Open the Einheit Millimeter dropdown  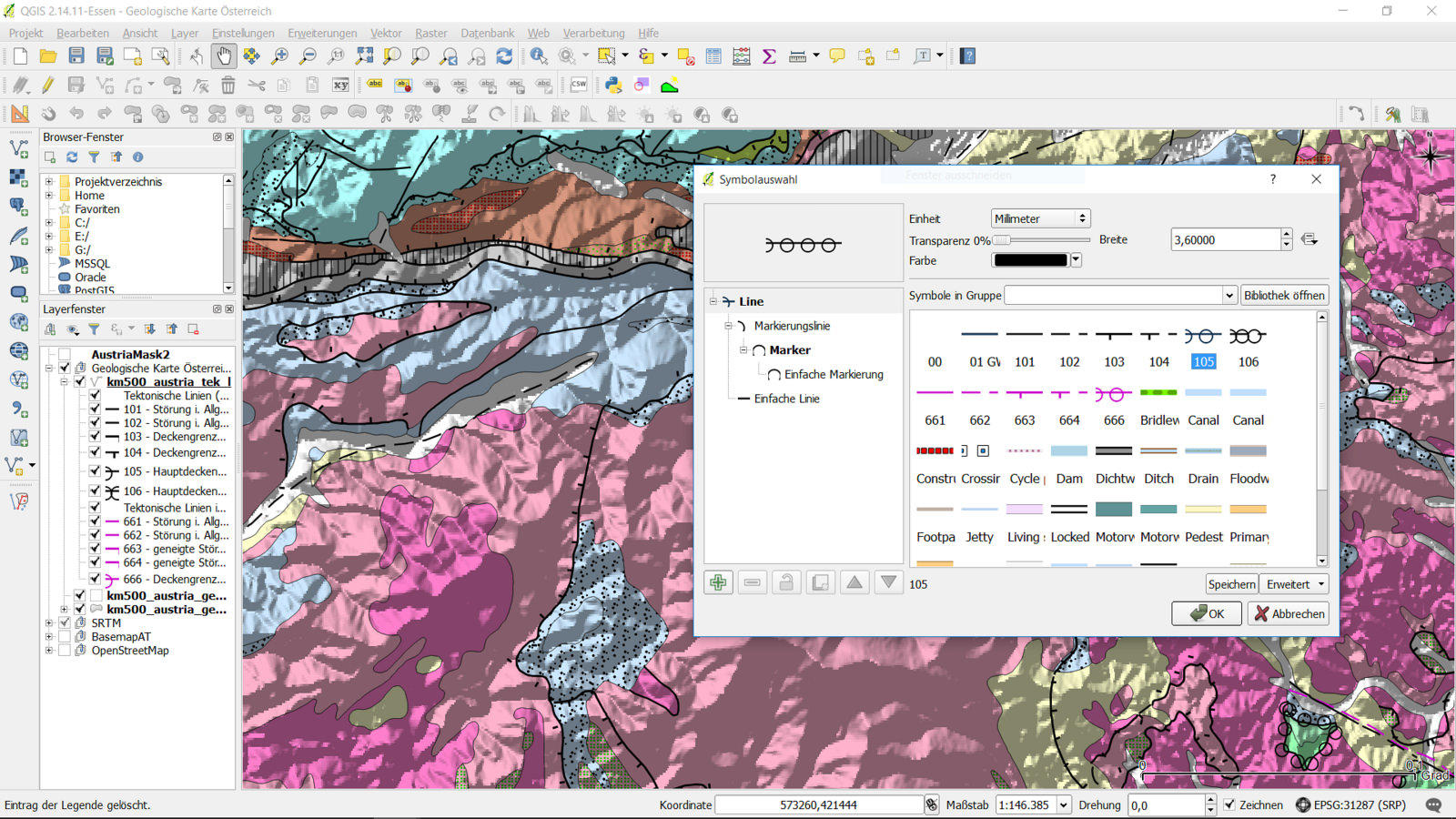[1040, 218]
